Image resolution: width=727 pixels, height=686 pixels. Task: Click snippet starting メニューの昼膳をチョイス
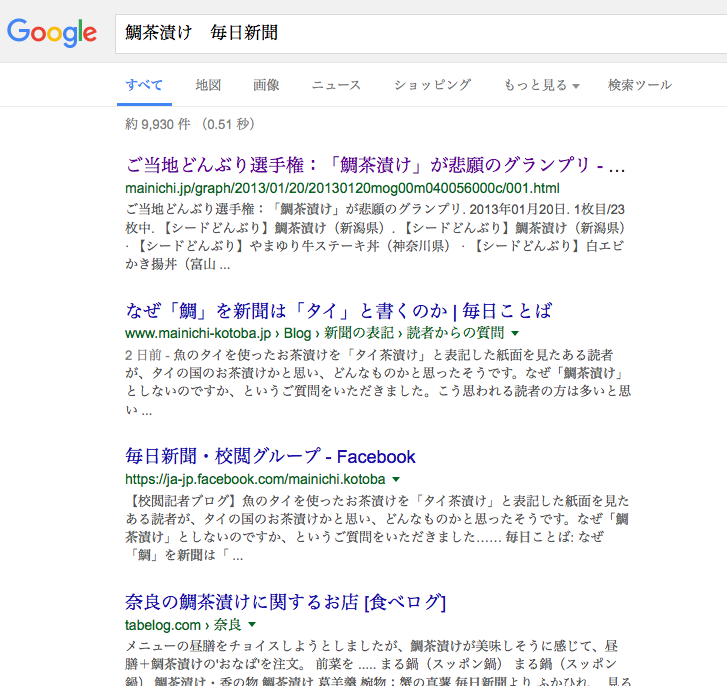click(x=378, y=664)
